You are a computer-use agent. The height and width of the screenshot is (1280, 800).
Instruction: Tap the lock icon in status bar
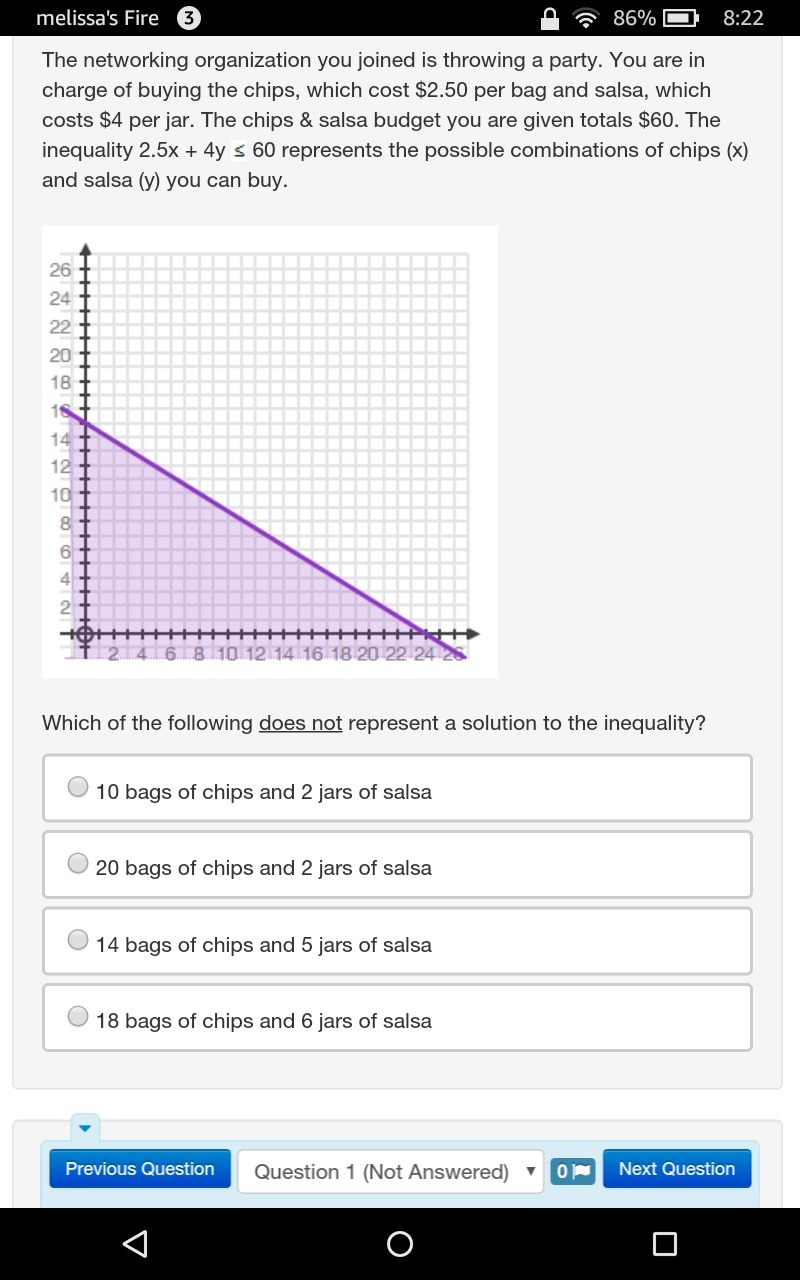(549, 18)
